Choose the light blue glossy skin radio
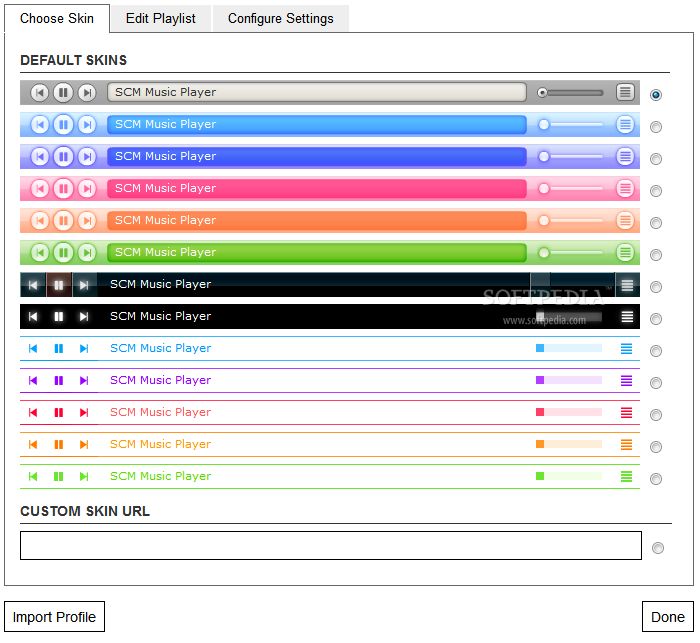This screenshot has height=643, width=700. 656,127
